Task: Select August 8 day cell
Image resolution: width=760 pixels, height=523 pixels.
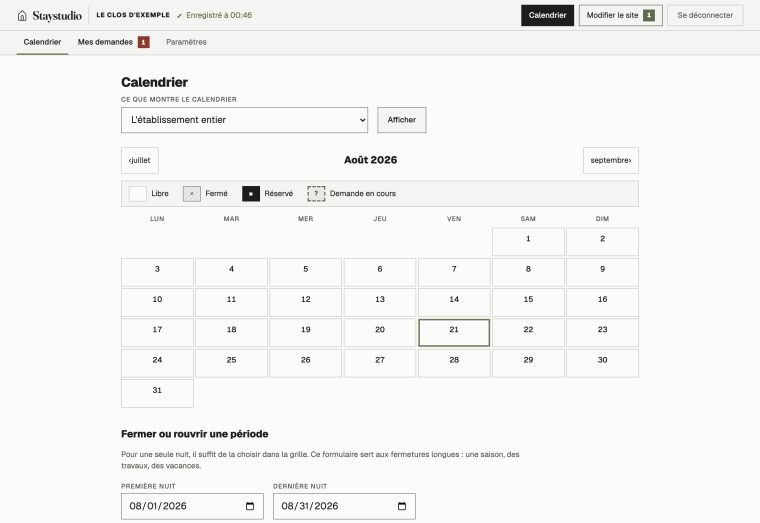Action: click(528, 272)
